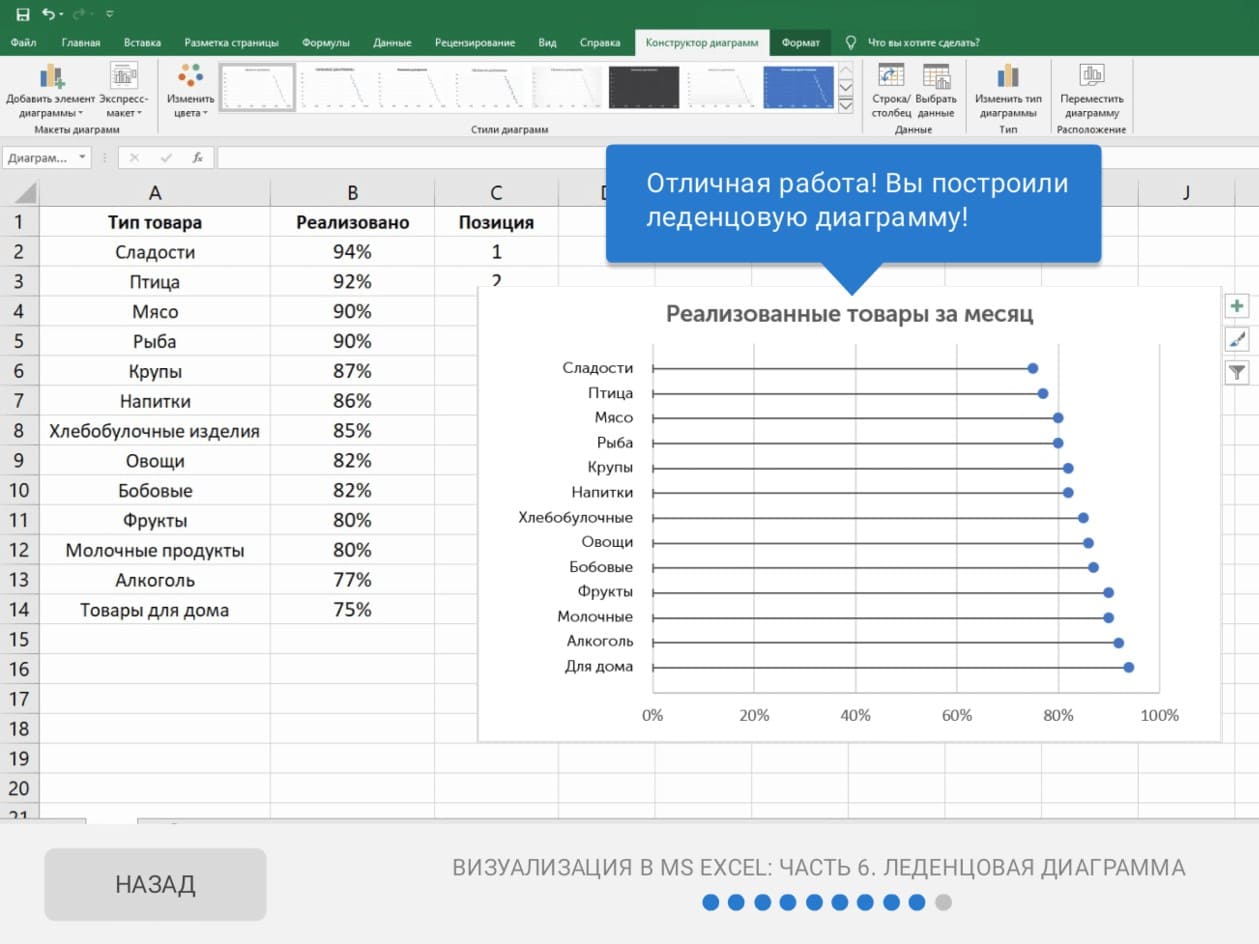Select the first chart style thumbnail
Image resolution: width=1259 pixels, height=944 pixels.
tap(257, 87)
